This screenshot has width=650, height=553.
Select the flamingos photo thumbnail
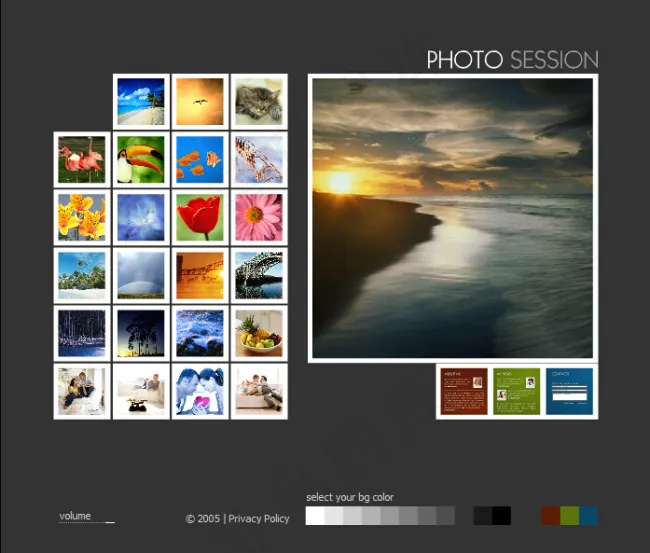coord(82,160)
